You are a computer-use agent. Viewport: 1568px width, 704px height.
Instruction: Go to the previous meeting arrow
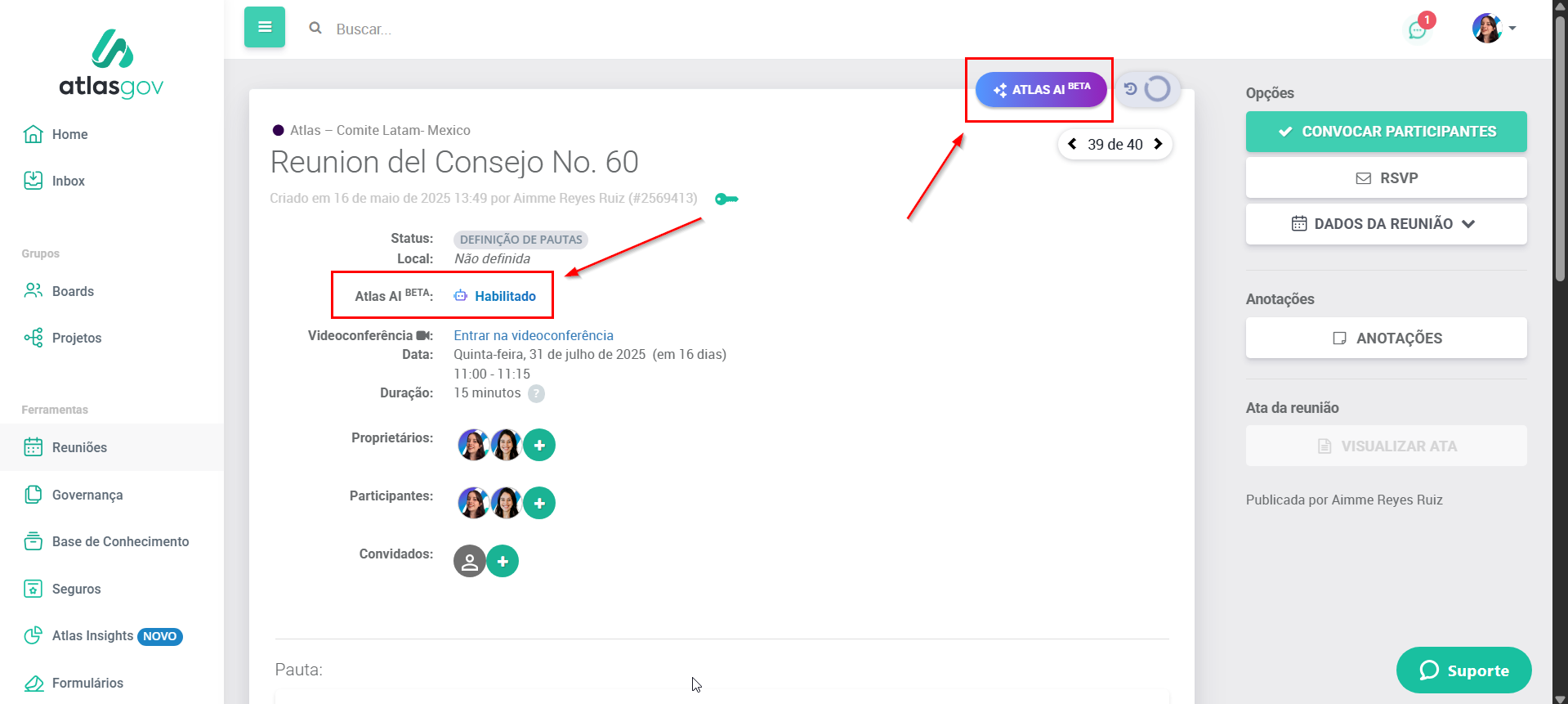click(x=1072, y=144)
